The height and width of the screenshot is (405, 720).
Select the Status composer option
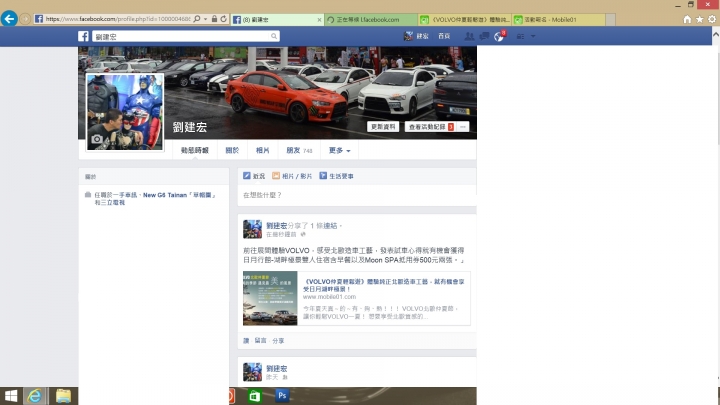254,176
